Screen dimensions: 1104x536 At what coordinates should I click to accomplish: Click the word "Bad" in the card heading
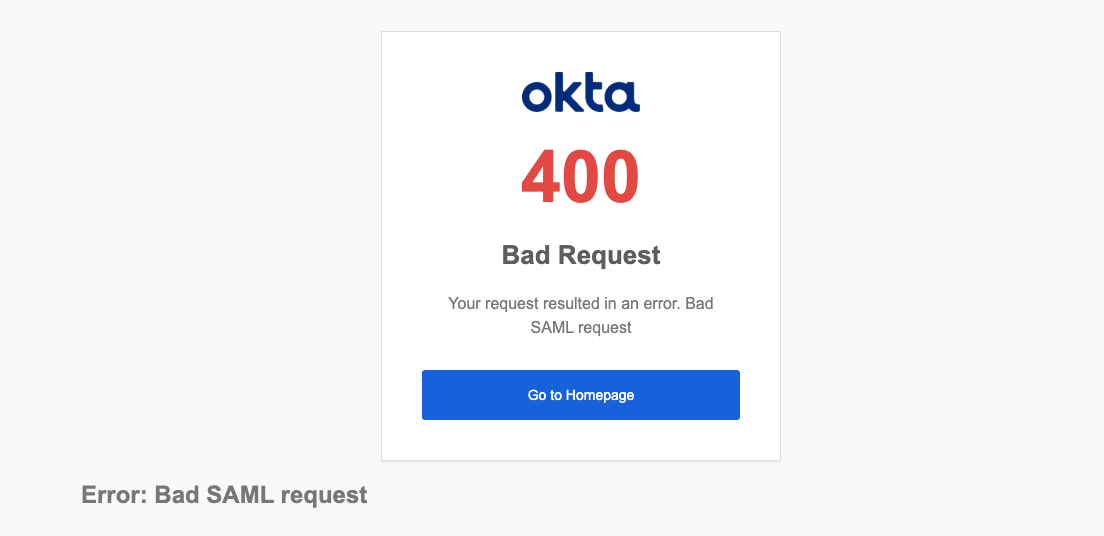point(525,255)
